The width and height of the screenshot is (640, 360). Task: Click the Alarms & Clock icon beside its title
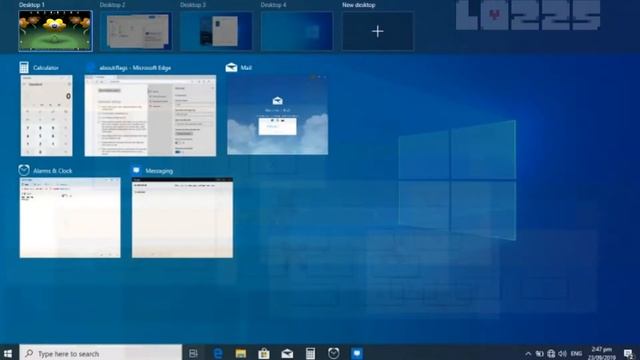click(x=24, y=170)
